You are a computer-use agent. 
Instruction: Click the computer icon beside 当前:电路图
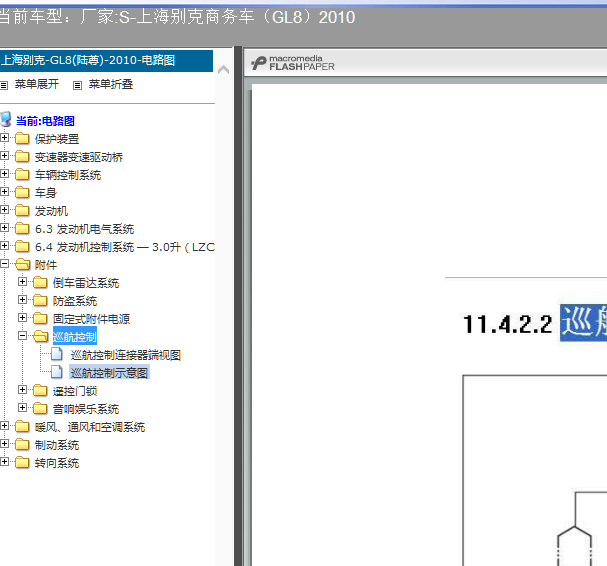(x=6, y=120)
